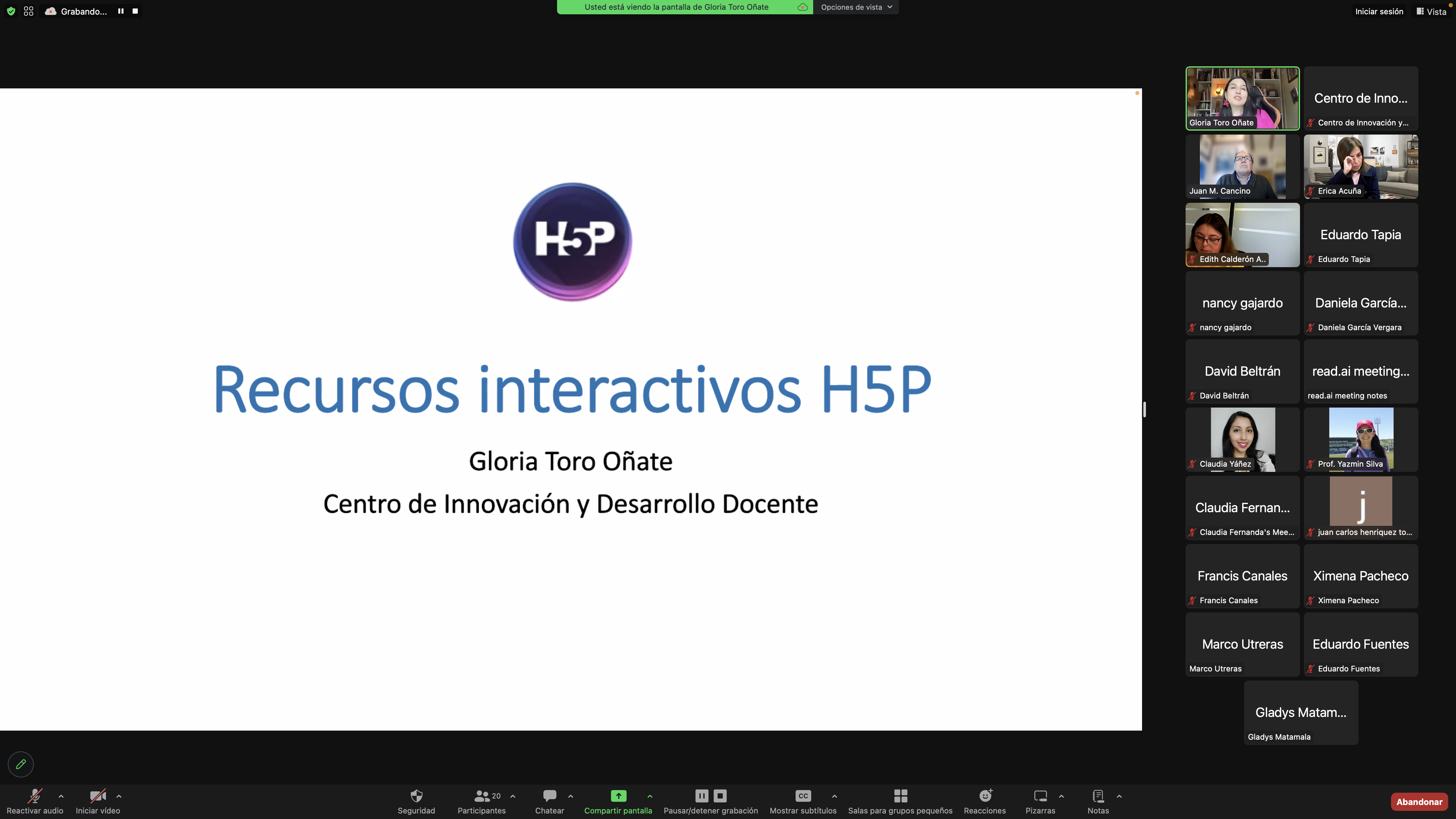Unmute with Reactivar audio

click(x=35, y=801)
